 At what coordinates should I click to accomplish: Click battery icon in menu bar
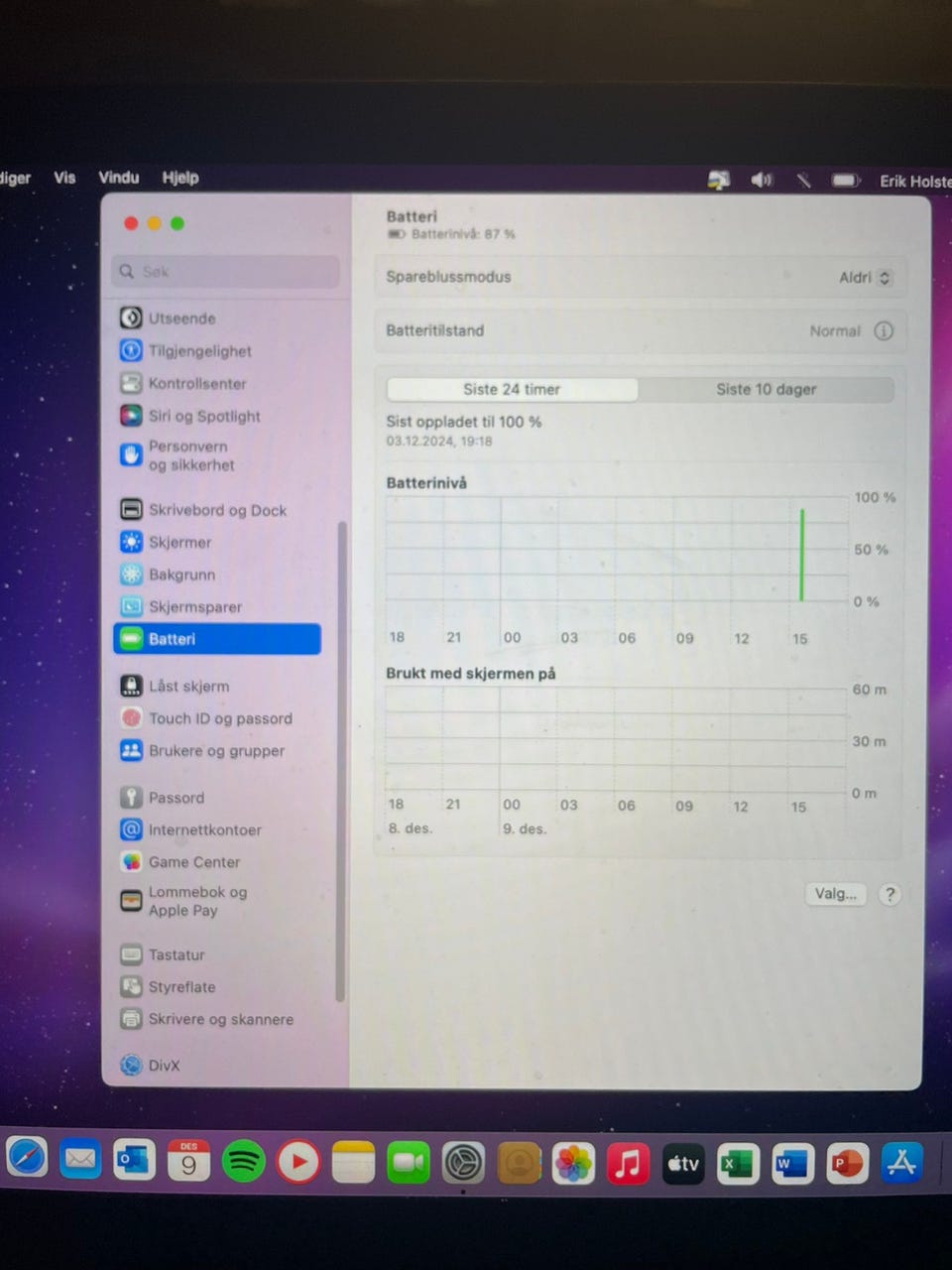click(x=845, y=180)
